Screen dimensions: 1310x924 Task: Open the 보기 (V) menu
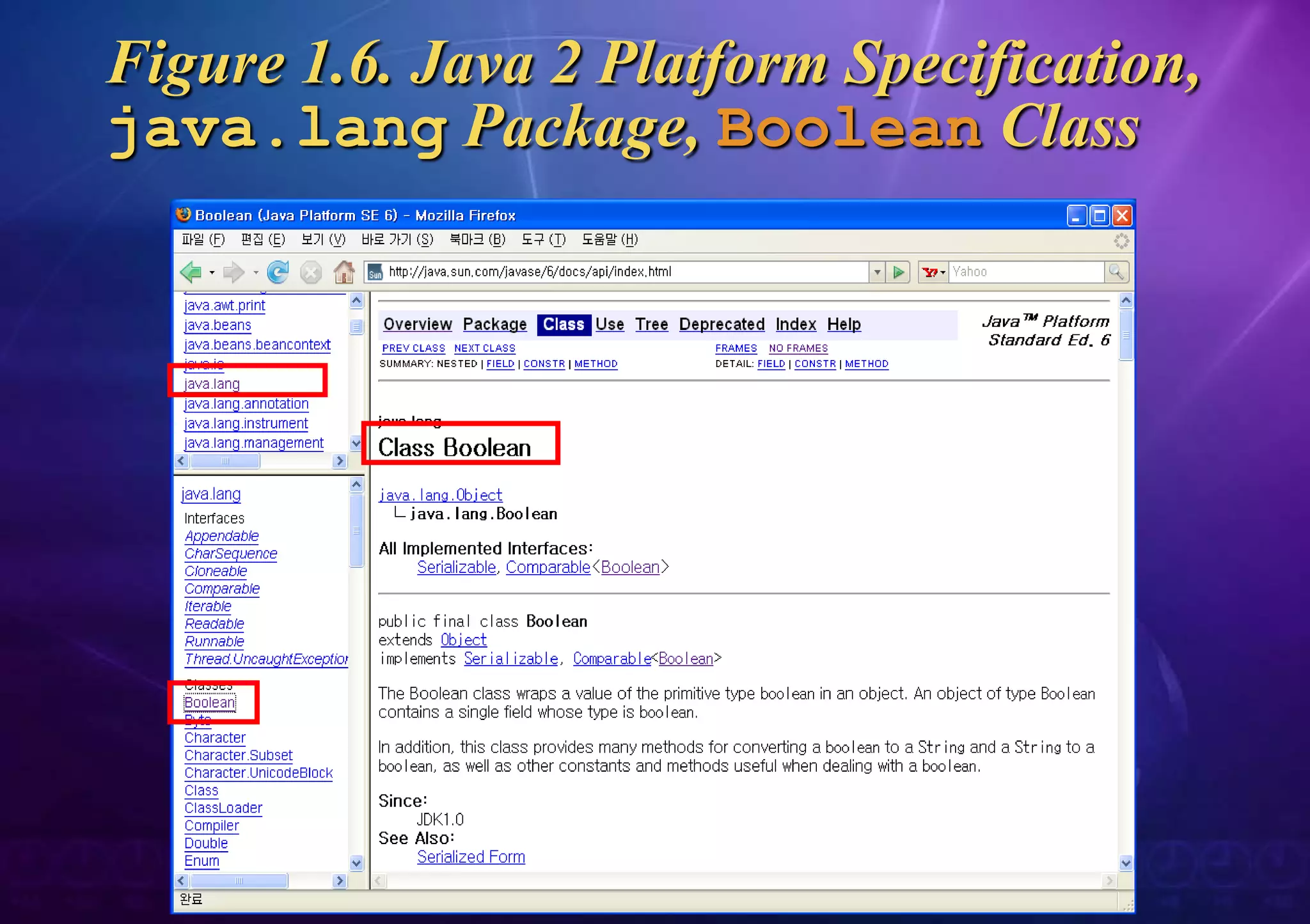click(x=323, y=240)
